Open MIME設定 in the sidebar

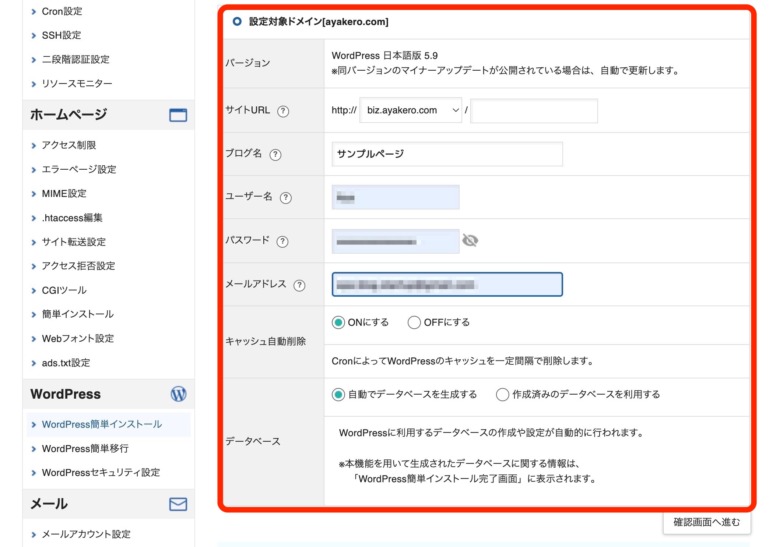pos(64,193)
